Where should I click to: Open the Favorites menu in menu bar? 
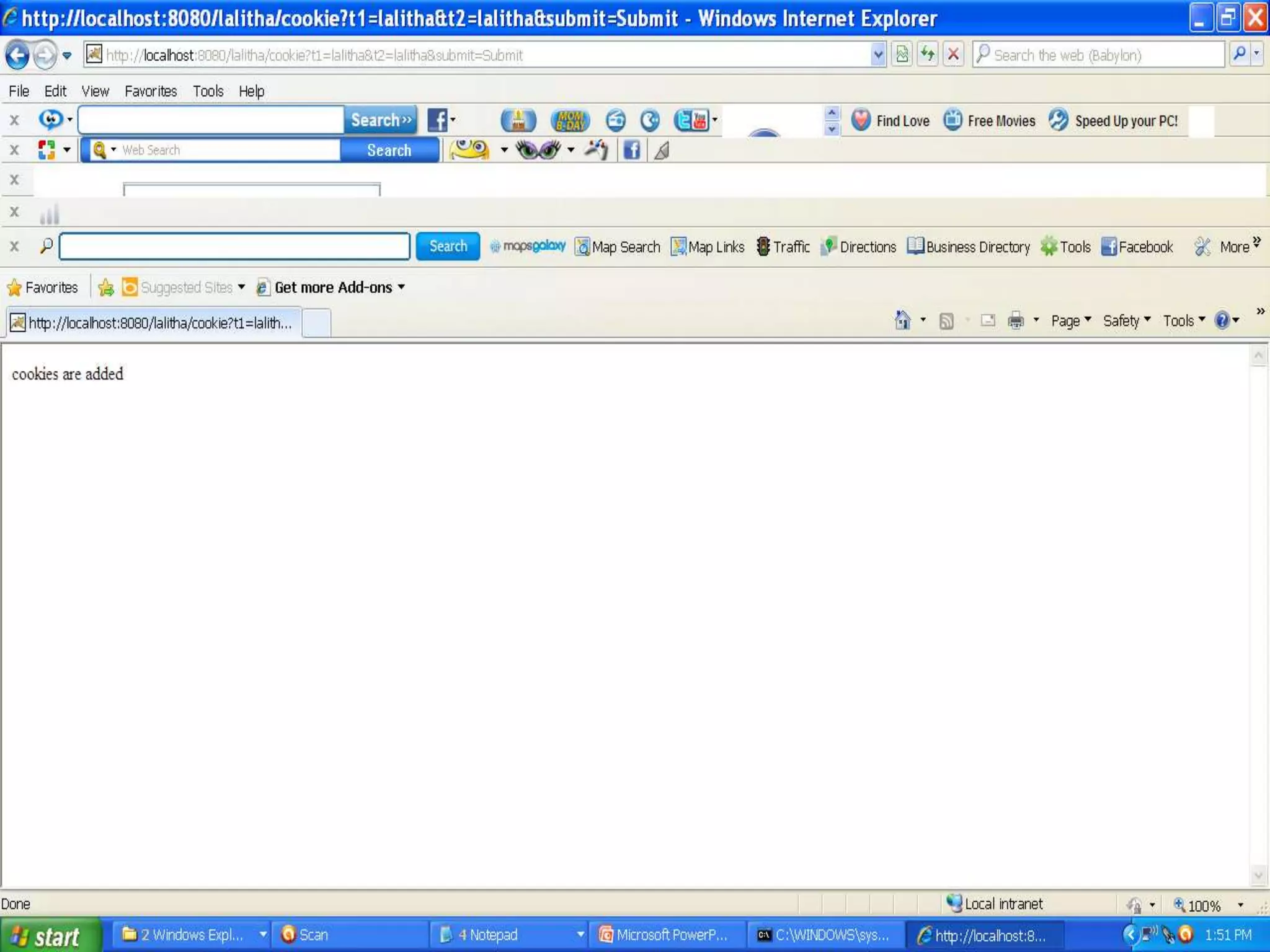point(151,91)
